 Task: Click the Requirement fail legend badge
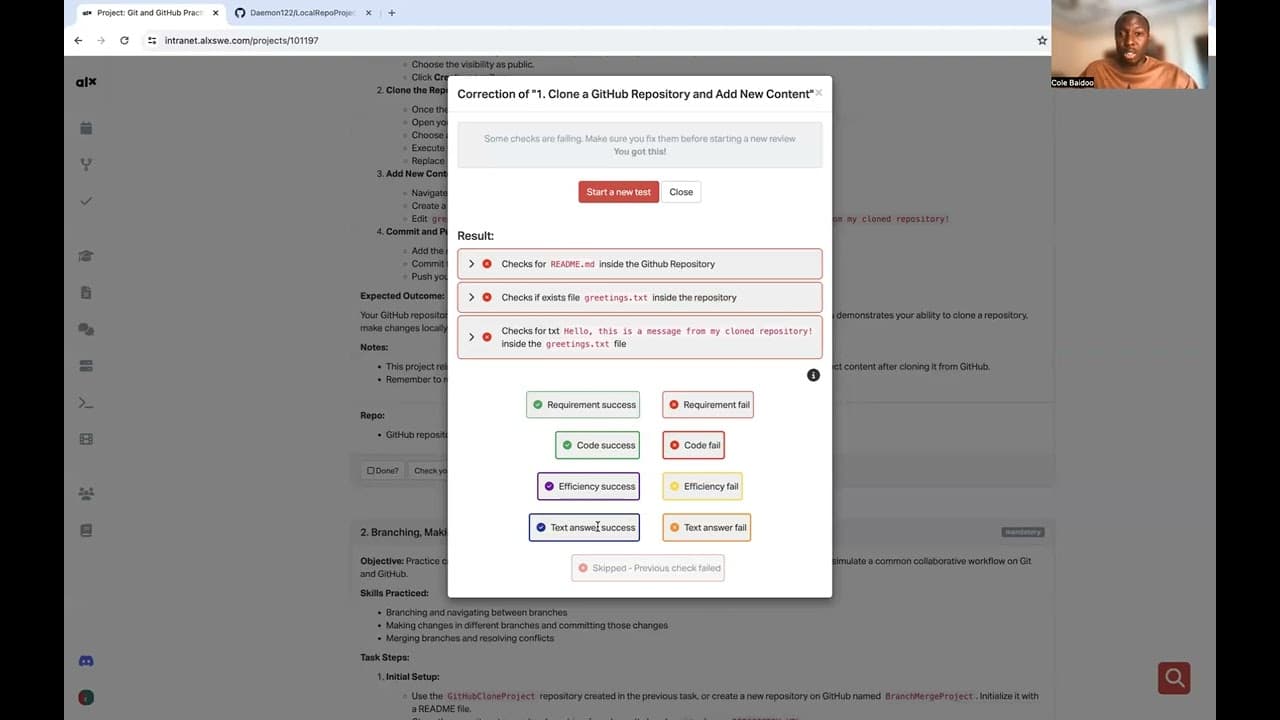[x=708, y=404]
